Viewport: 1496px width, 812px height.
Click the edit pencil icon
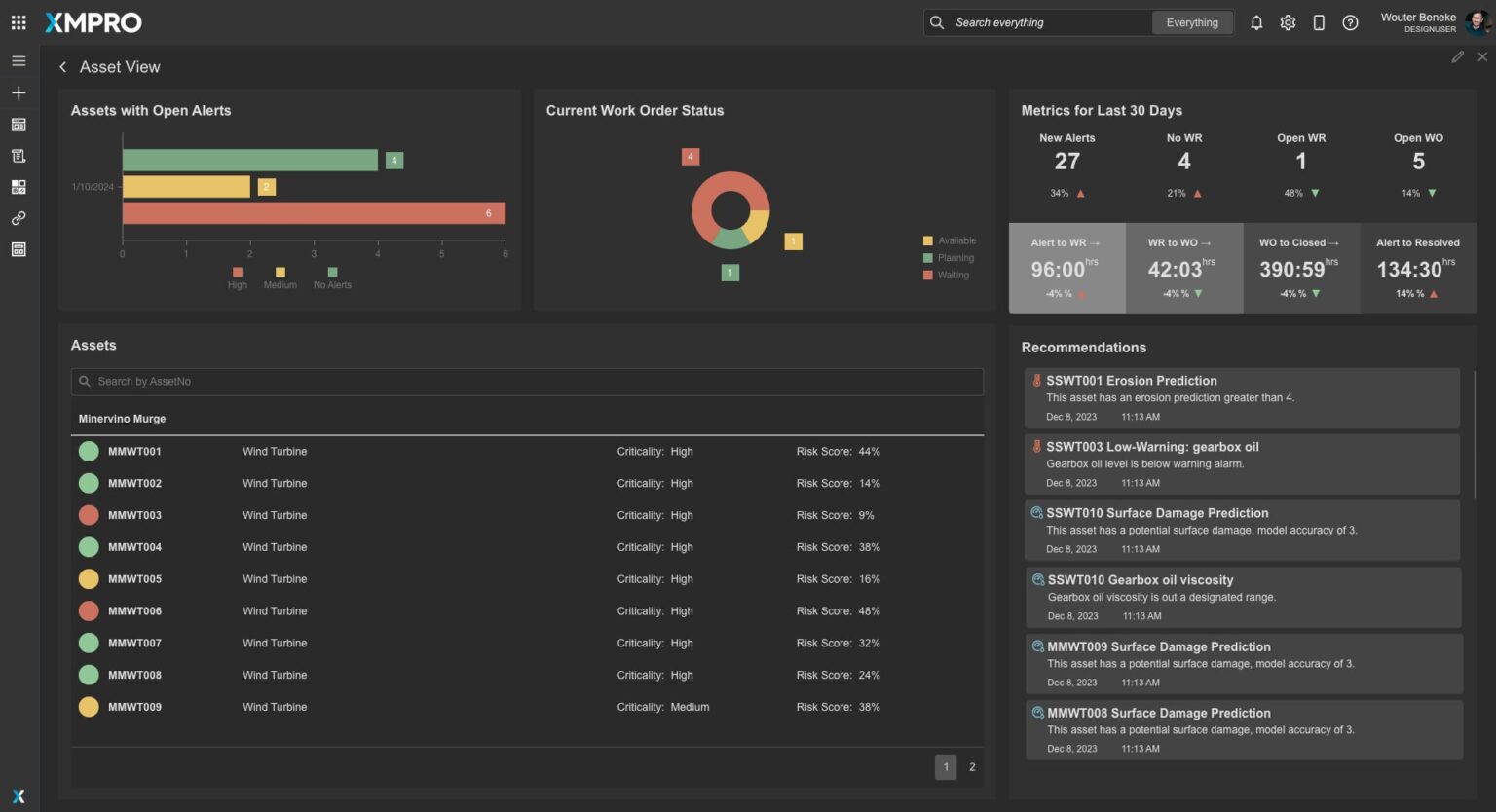[x=1457, y=57]
